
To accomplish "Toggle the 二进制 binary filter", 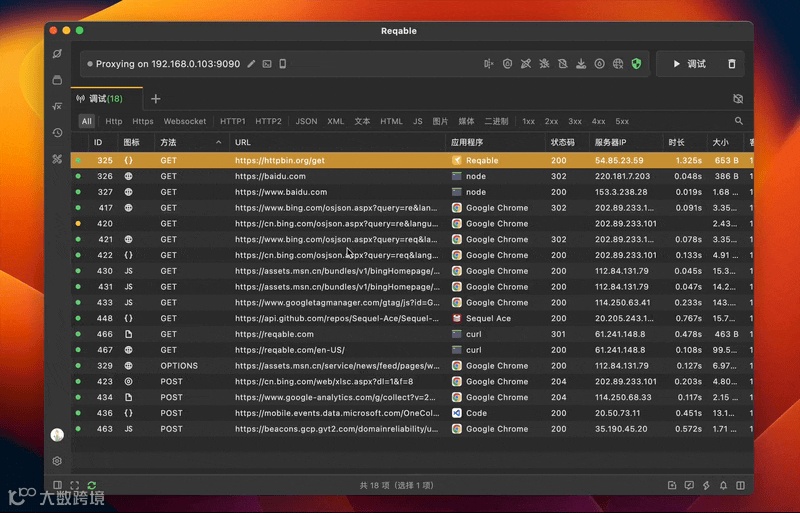I will [496, 121].
